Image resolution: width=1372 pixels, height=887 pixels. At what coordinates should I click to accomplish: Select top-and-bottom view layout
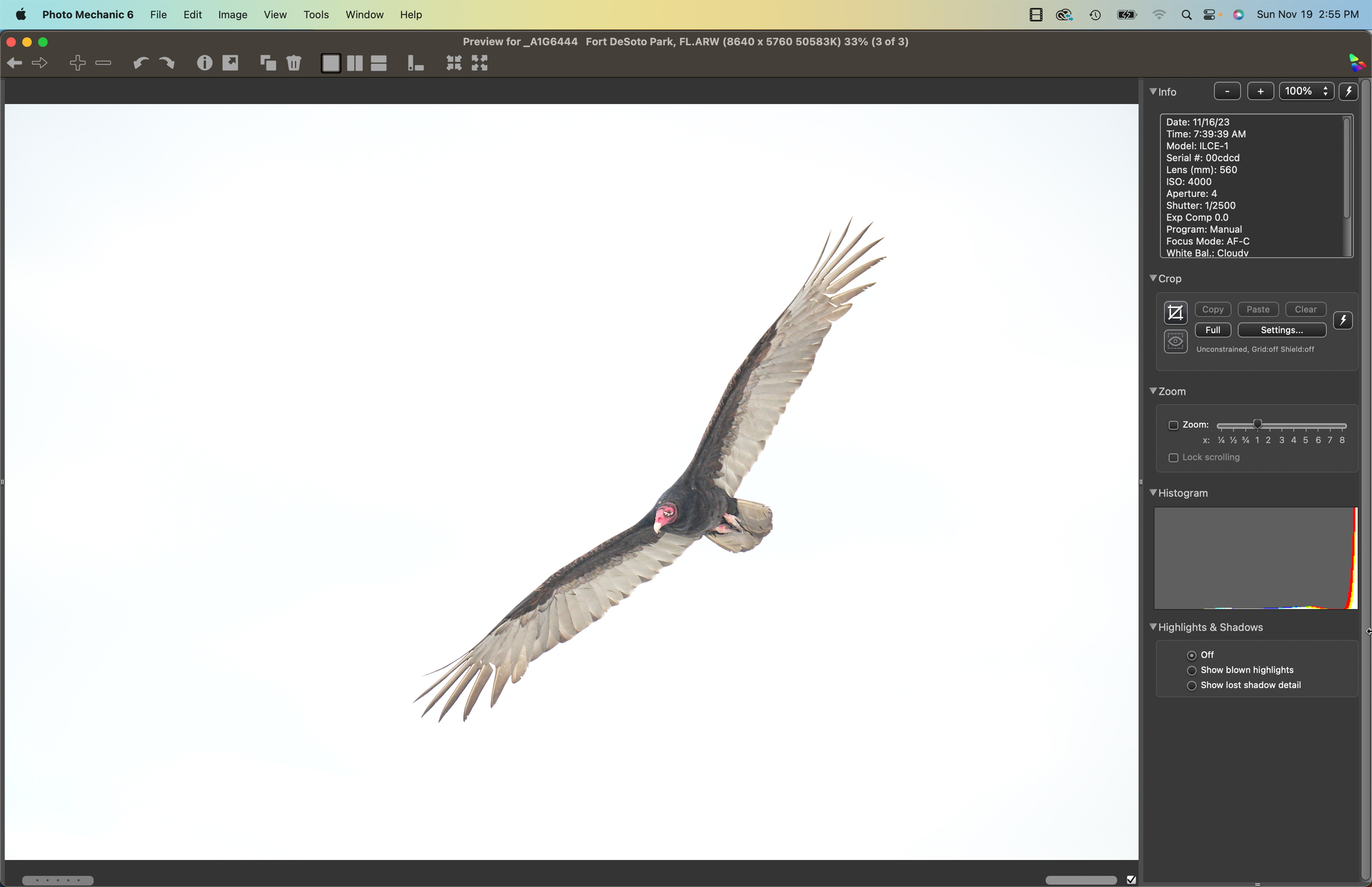(379, 63)
